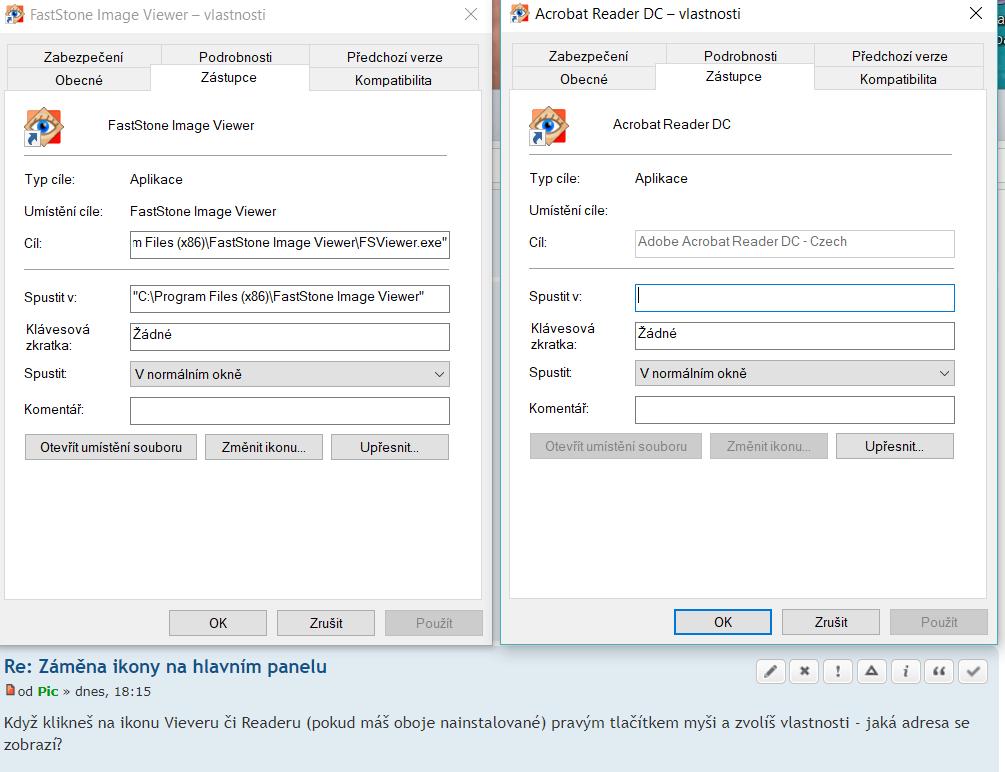Screen dimensions: 1005x772
Task: Click the small post icon before 'od Pic'
Action: [x=10, y=691]
